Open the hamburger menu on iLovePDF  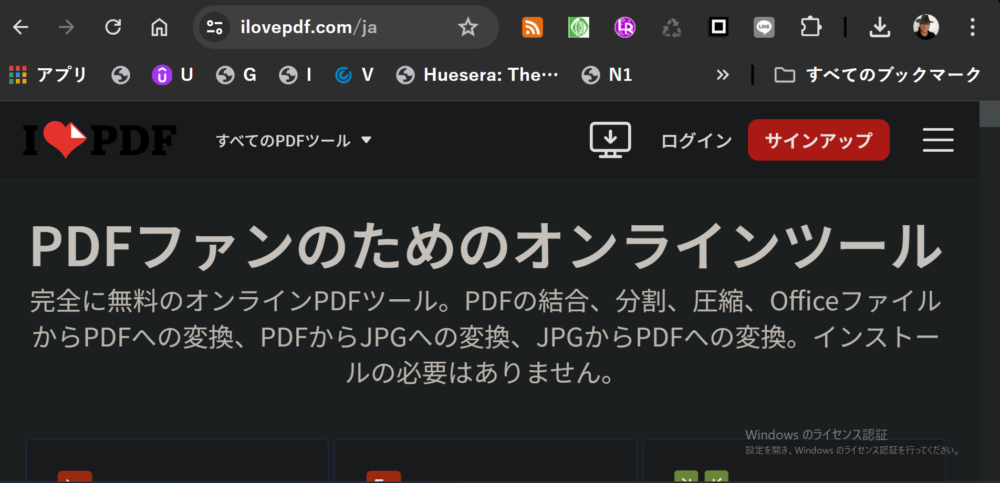[x=937, y=140]
